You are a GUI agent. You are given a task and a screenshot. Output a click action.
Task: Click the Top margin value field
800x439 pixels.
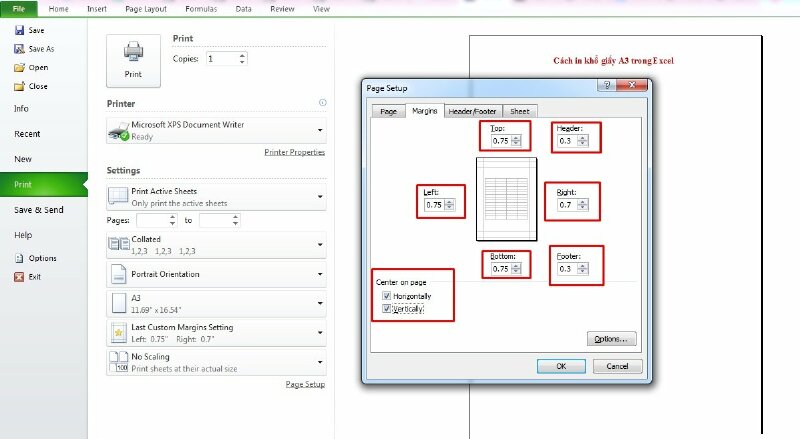pos(501,141)
